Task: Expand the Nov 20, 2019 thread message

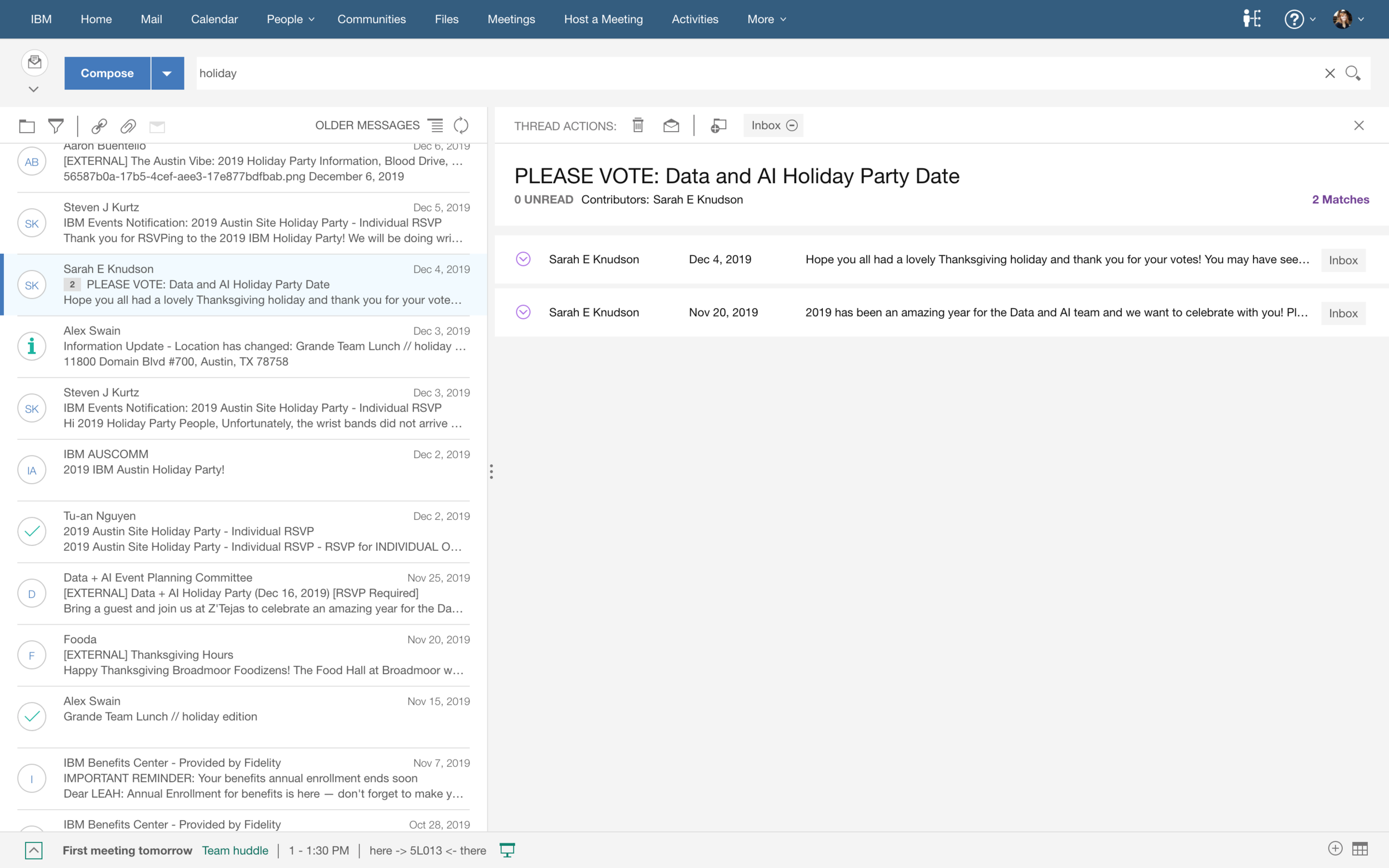Action: pyautogui.click(x=523, y=312)
